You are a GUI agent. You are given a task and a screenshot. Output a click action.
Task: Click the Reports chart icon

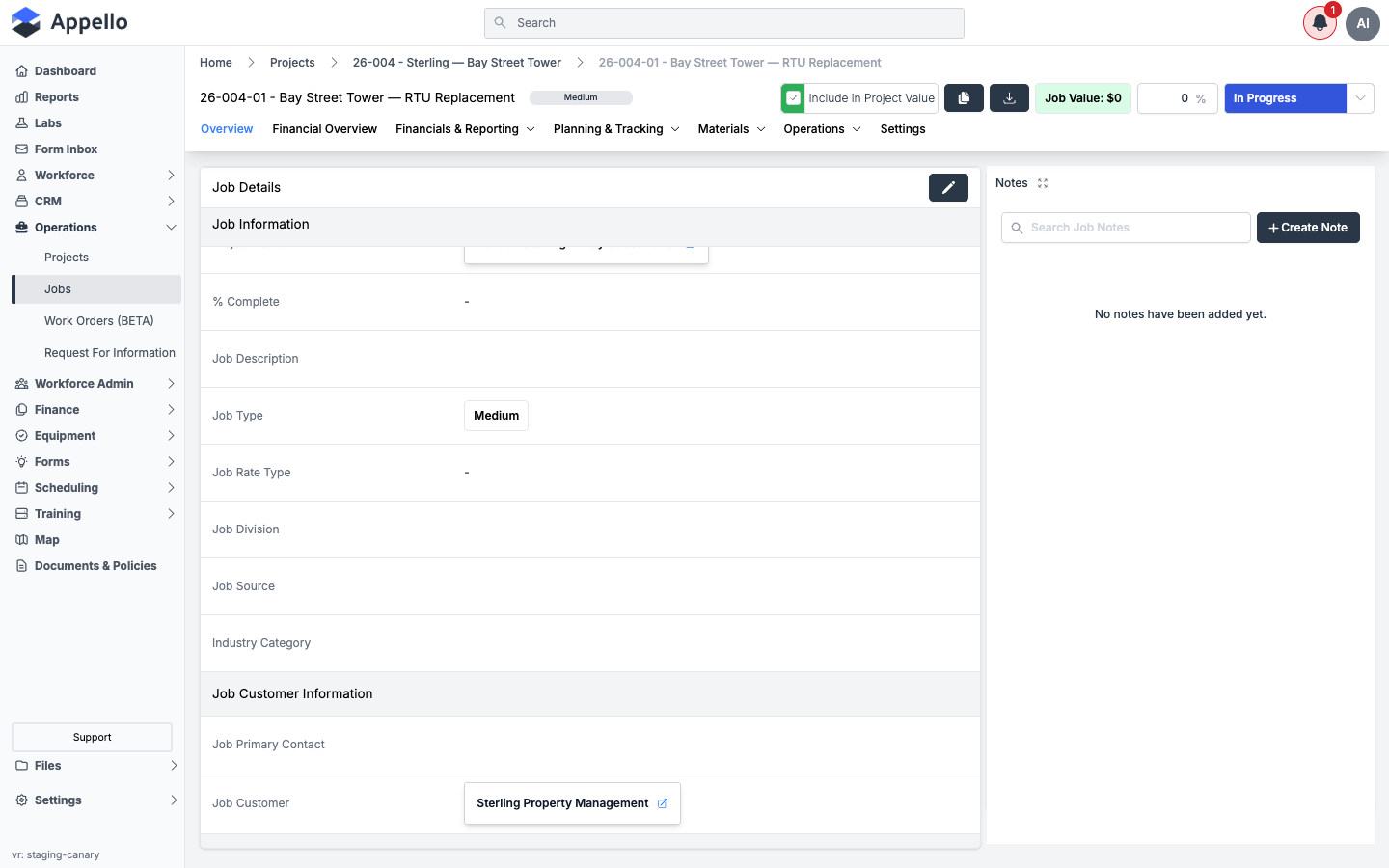tap(21, 97)
